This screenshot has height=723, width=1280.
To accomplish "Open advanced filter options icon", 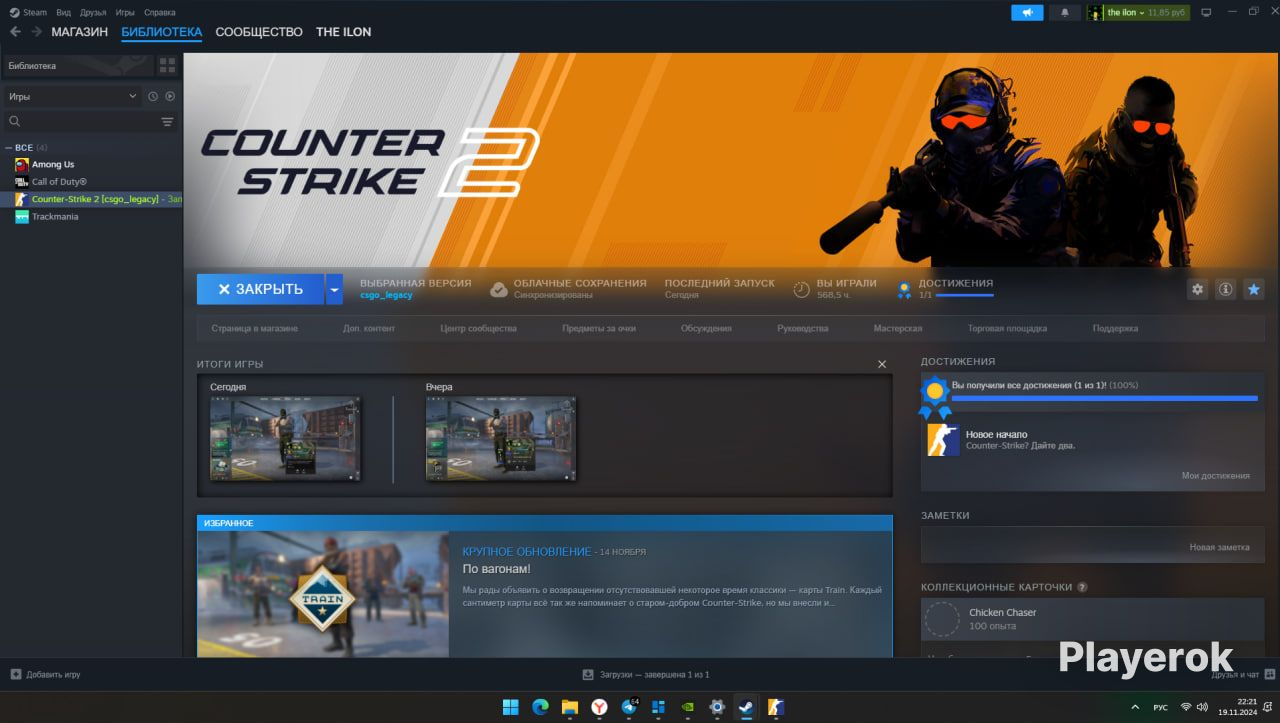I will pos(167,122).
